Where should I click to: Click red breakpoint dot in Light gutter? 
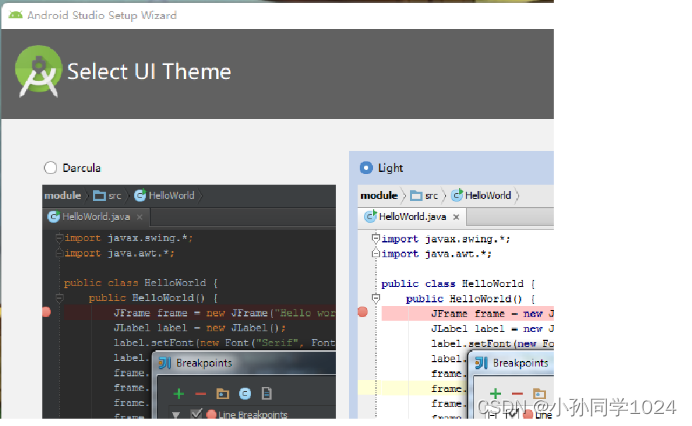pyautogui.click(x=363, y=312)
